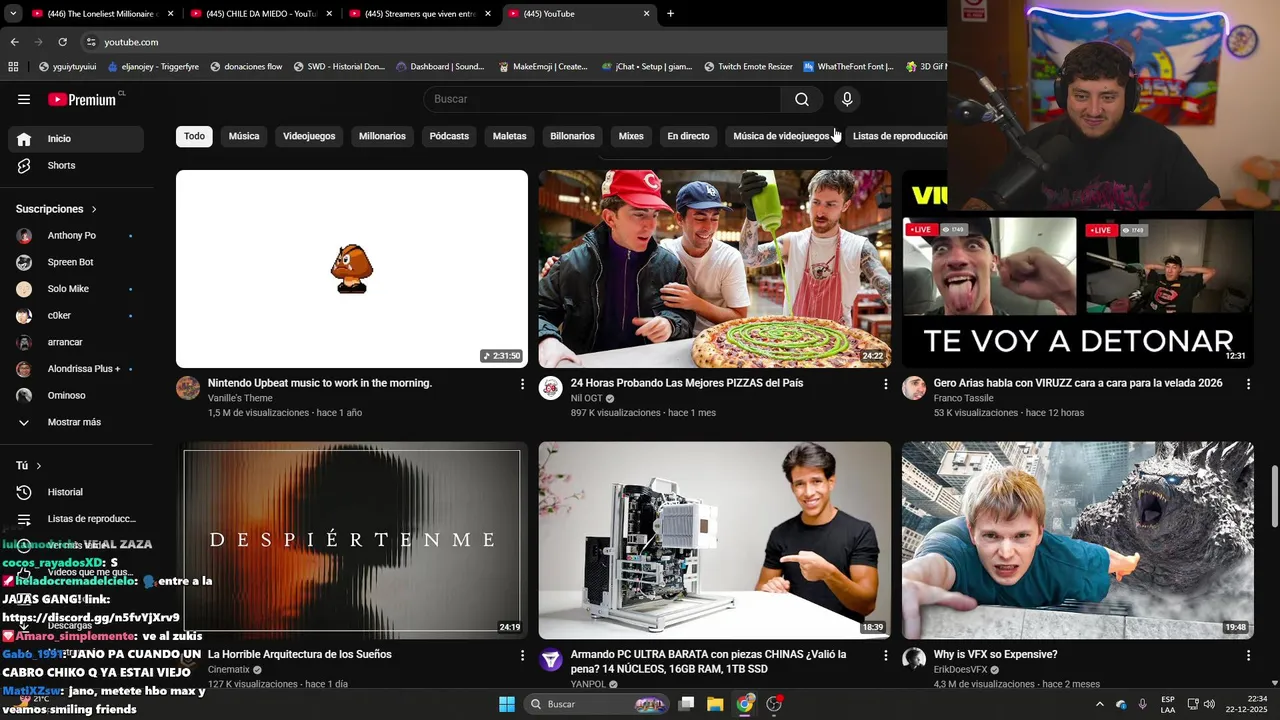Open a new browser tab
The image size is (1280, 720).
[670, 14]
